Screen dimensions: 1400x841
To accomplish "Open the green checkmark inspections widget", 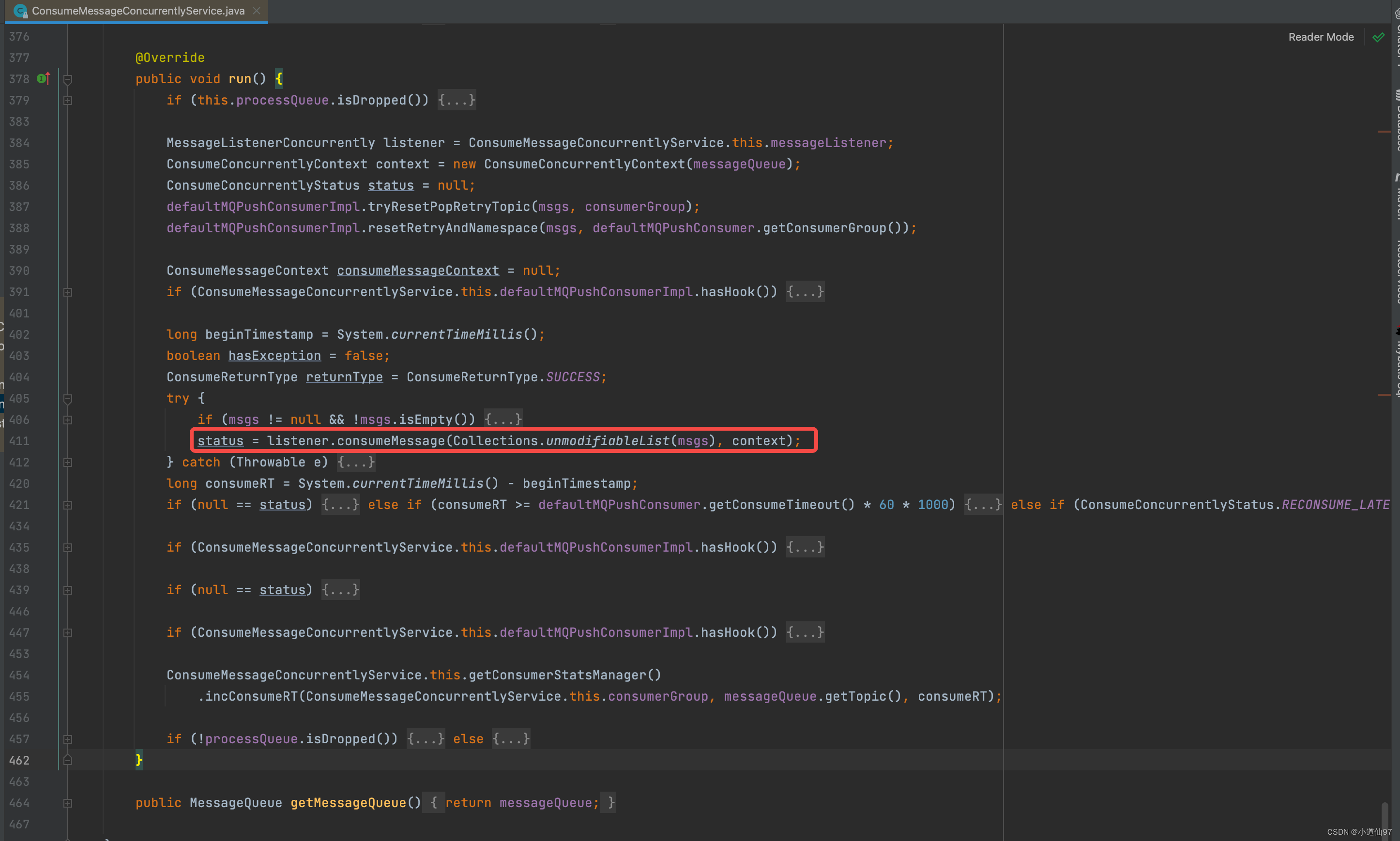I will pos(1379,37).
